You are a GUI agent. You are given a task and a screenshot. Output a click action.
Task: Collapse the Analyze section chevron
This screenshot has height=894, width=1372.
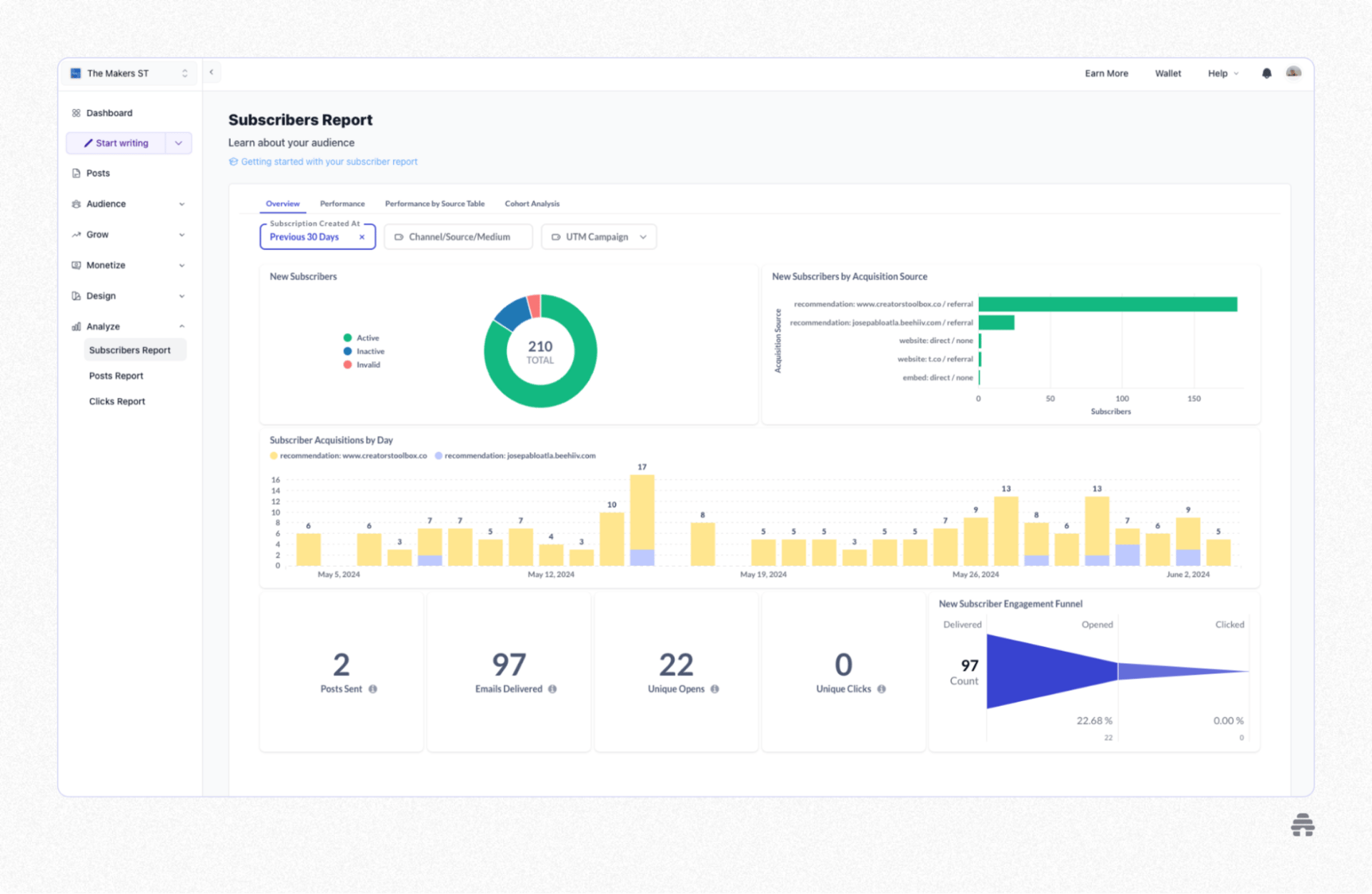click(182, 326)
